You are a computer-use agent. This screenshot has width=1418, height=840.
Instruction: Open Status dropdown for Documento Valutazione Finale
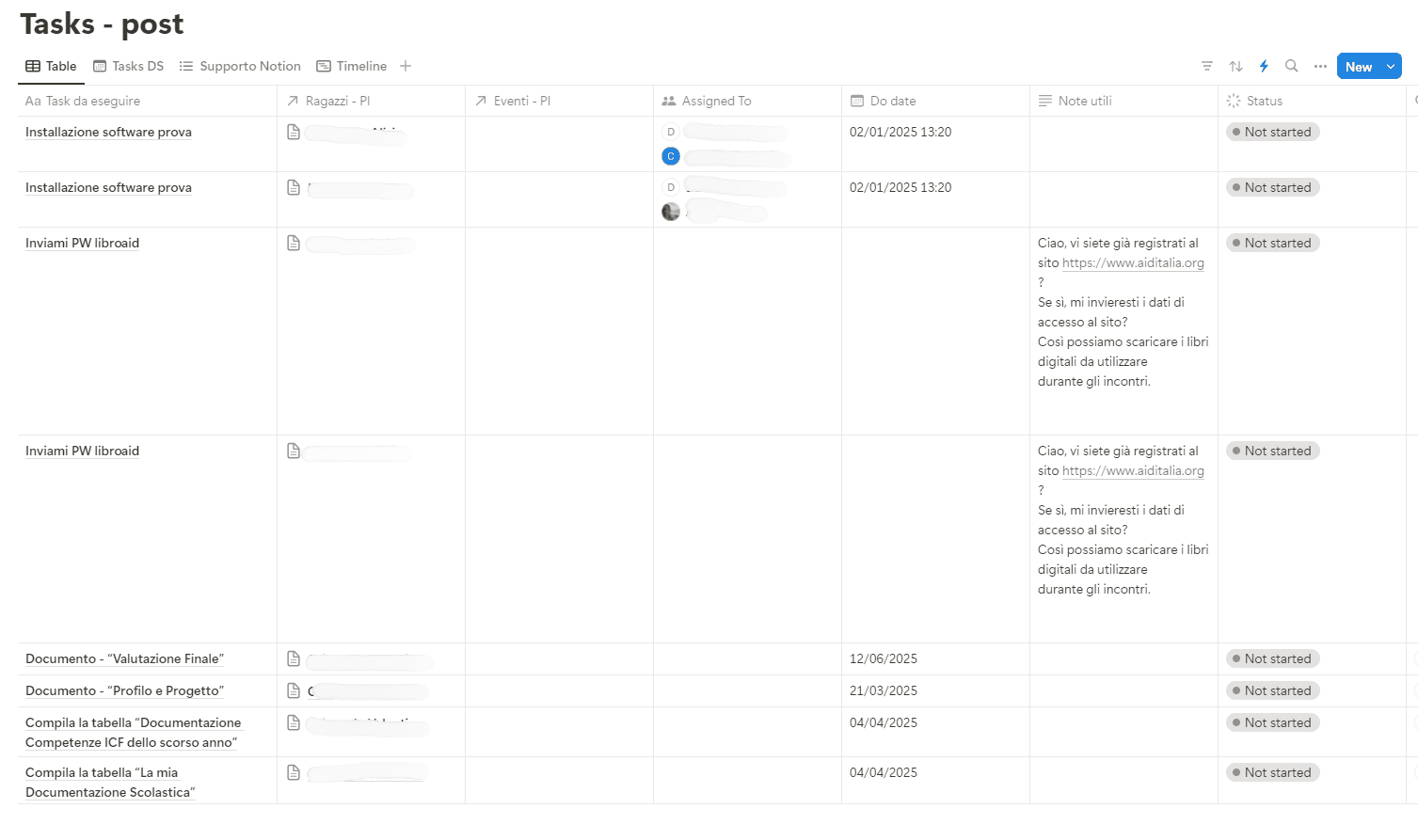pyautogui.click(x=1272, y=658)
